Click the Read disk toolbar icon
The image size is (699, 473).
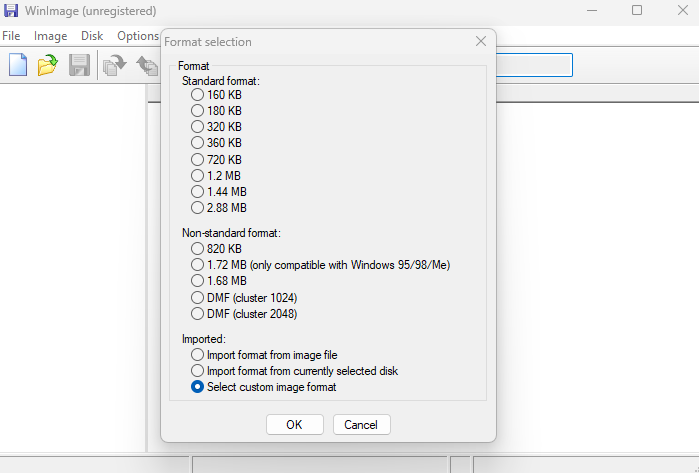pos(115,65)
